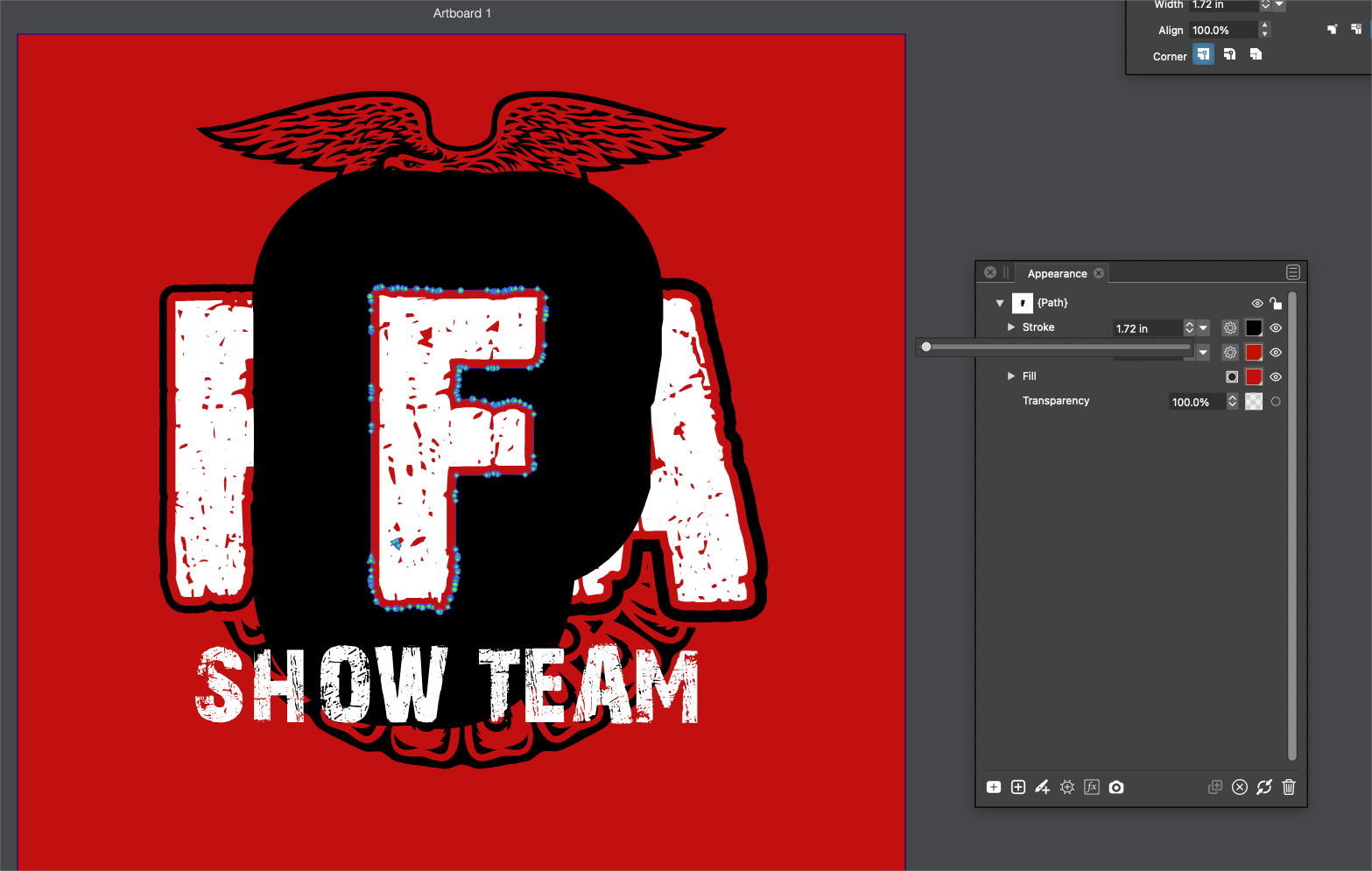Toggle the {Path} lock icon
1372x871 pixels.
click(1276, 303)
